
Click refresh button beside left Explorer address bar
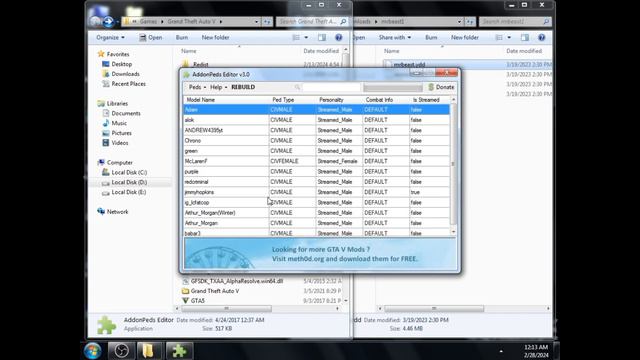tap(267, 22)
